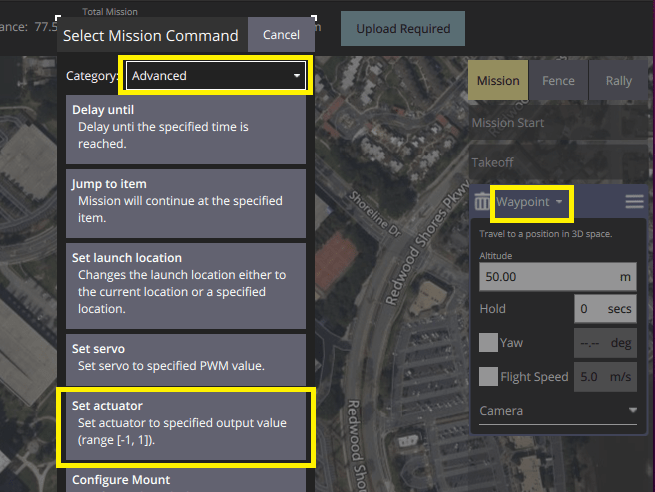
Task: Click the Altitude input field
Action: (556, 276)
